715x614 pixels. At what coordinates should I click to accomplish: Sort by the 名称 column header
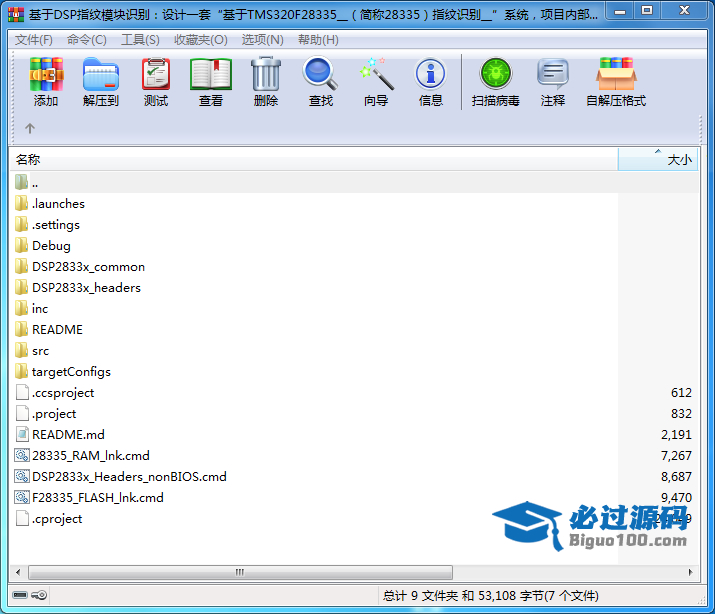coord(300,159)
